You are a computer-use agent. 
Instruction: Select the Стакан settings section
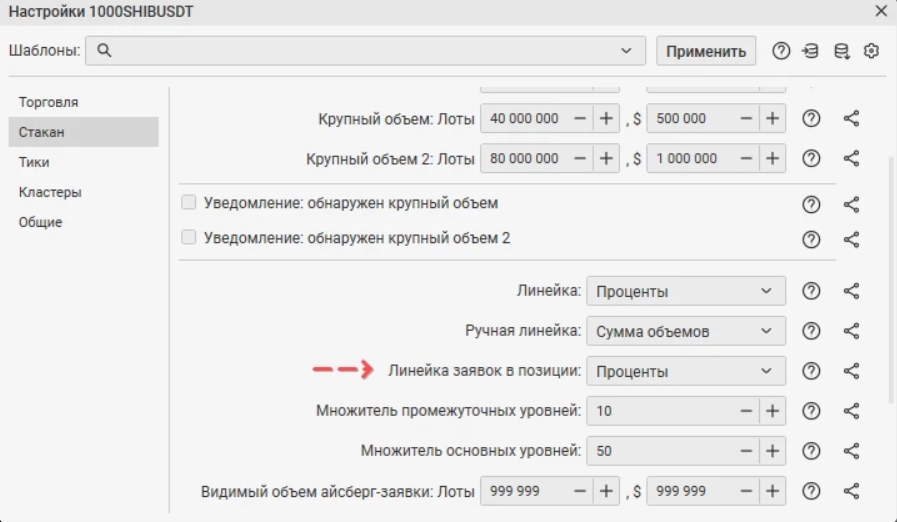coord(84,132)
